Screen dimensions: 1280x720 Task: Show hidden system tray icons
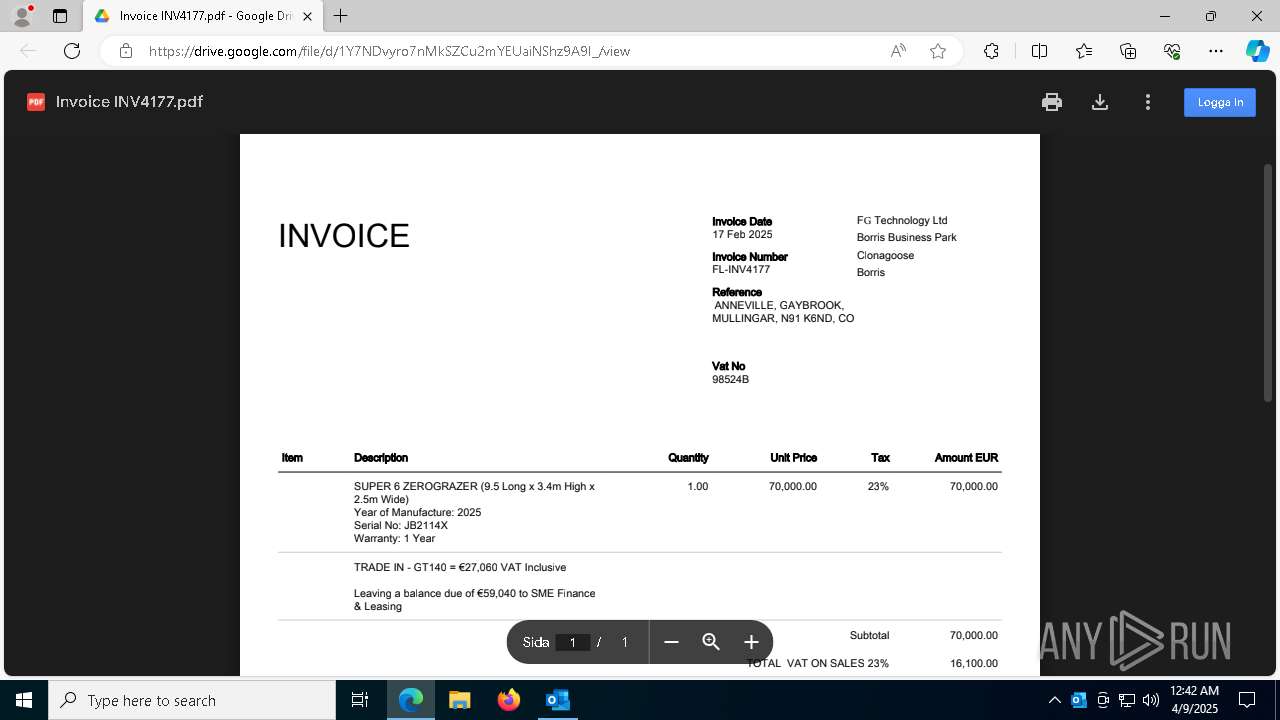coord(1054,700)
